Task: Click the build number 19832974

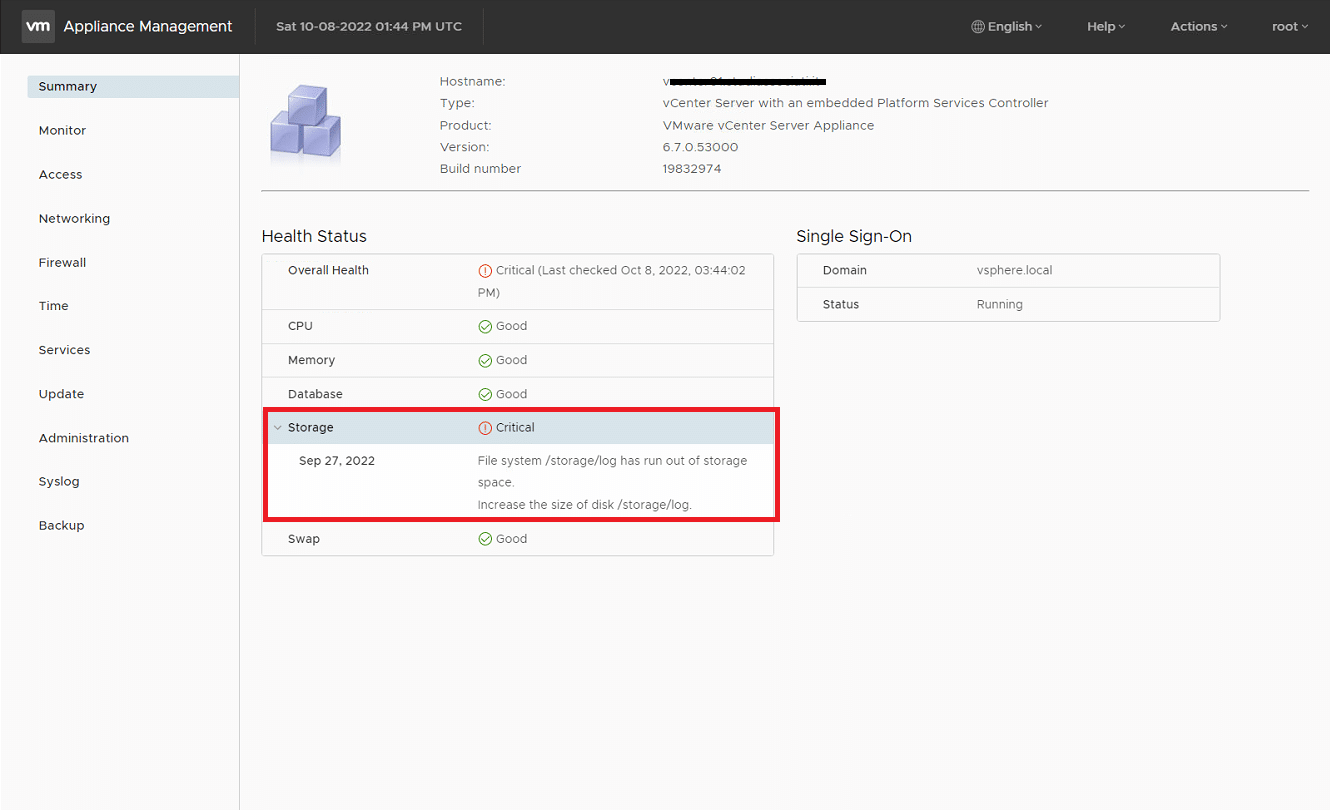Action: coord(692,169)
